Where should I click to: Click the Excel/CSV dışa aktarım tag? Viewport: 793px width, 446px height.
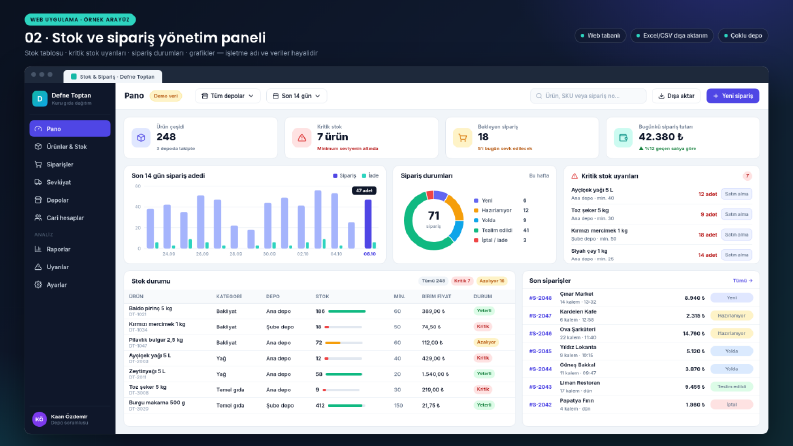[x=672, y=35]
